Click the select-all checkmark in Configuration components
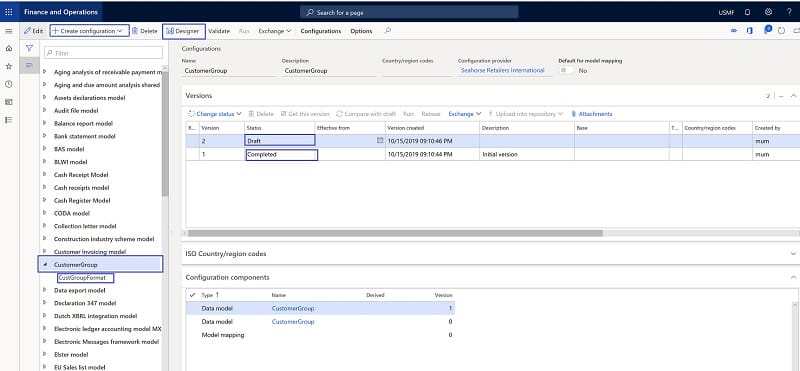Screen dimensions: 800x371 (x=192, y=295)
